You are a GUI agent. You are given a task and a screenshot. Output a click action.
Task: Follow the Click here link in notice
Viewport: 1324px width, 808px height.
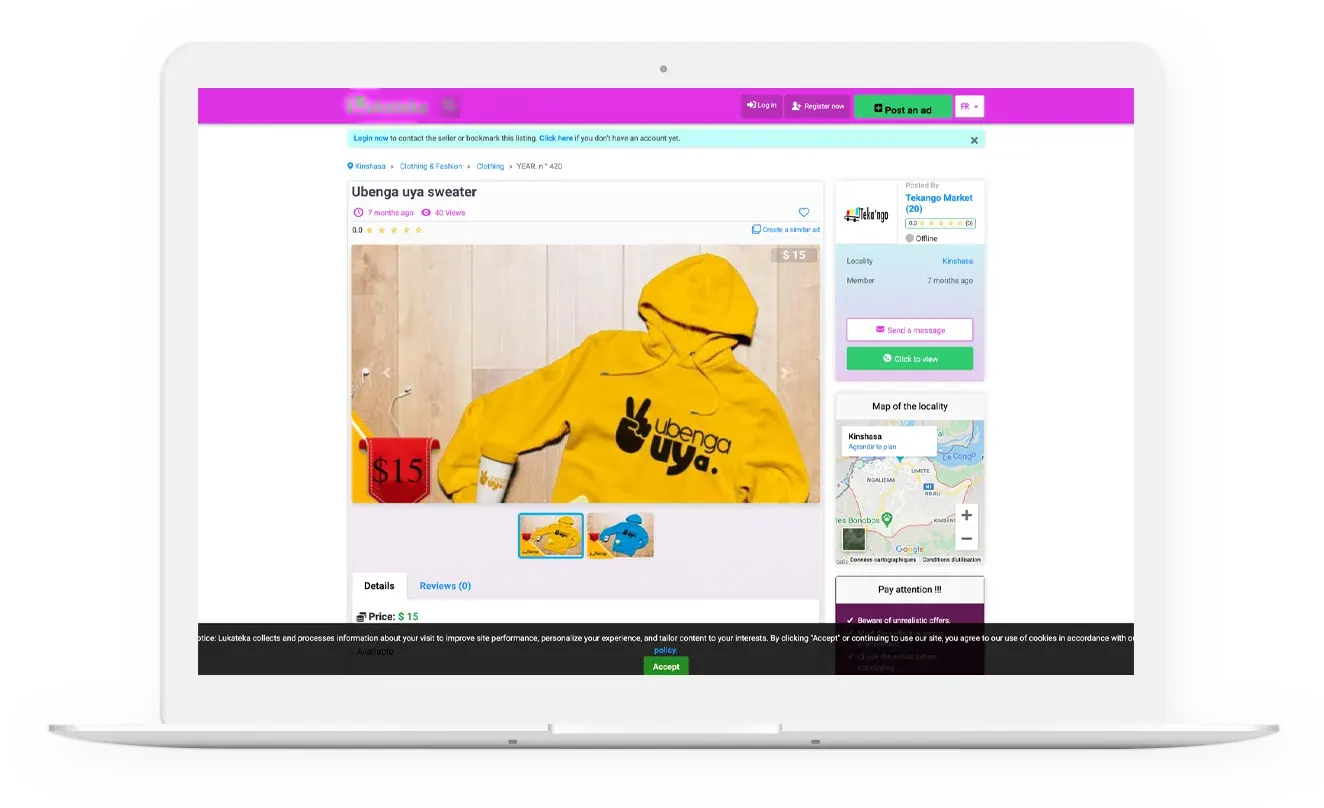click(x=556, y=138)
